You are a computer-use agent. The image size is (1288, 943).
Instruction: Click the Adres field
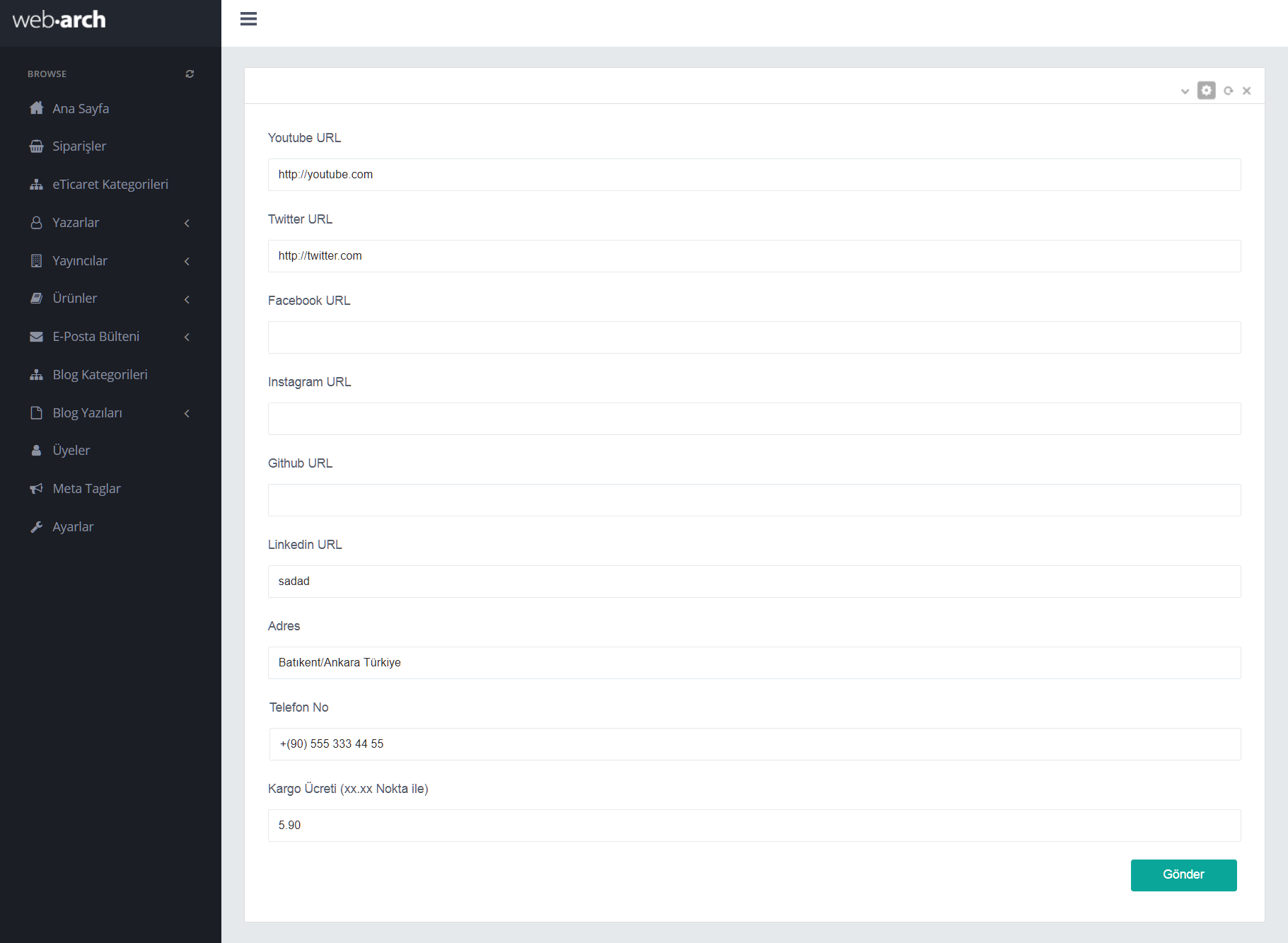754,663
